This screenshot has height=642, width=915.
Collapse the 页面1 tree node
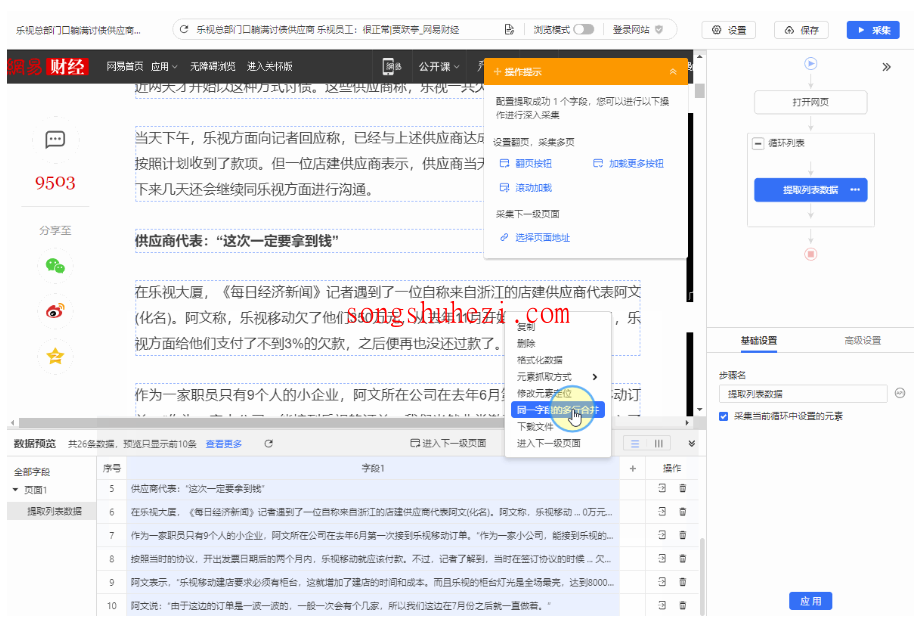click(16, 490)
